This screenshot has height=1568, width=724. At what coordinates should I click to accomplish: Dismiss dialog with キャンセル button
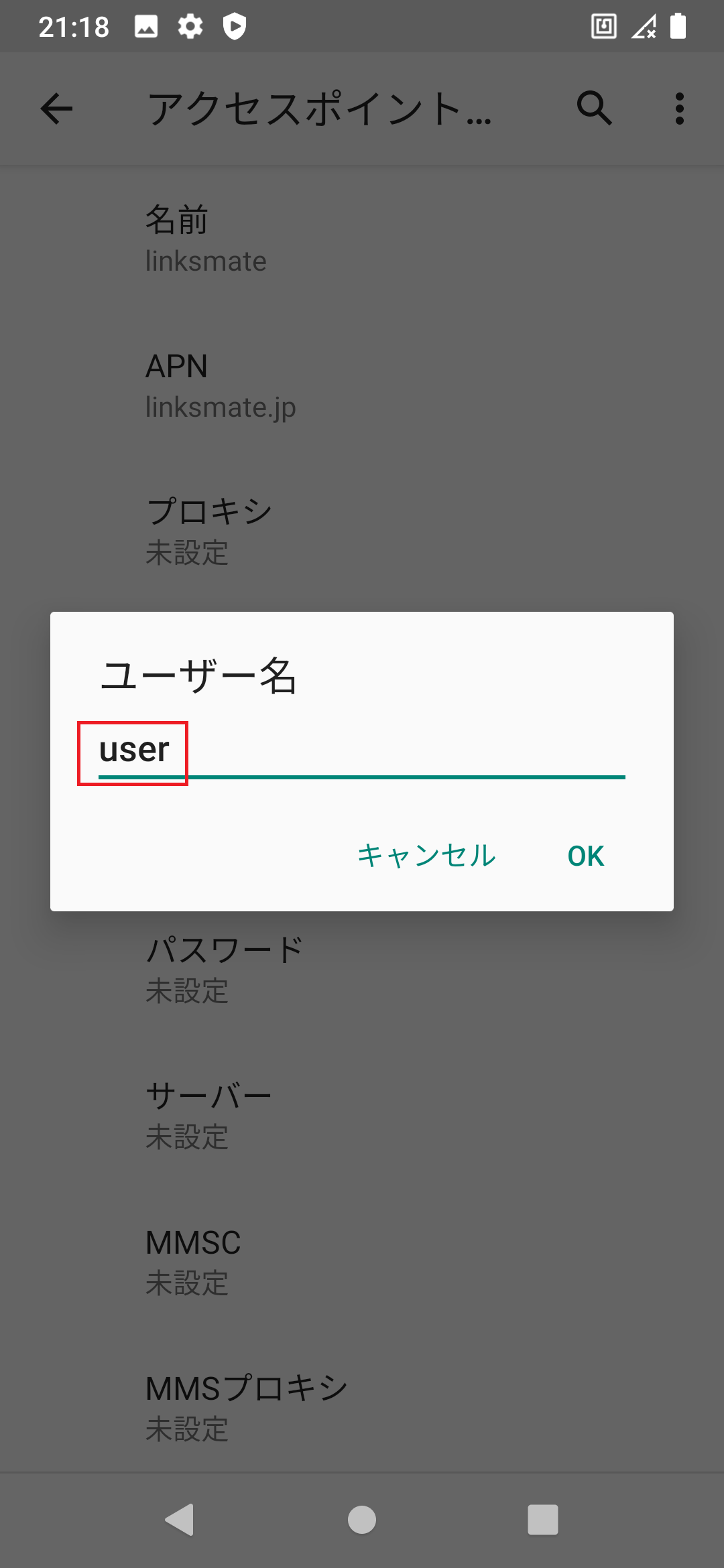coord(426,856)
